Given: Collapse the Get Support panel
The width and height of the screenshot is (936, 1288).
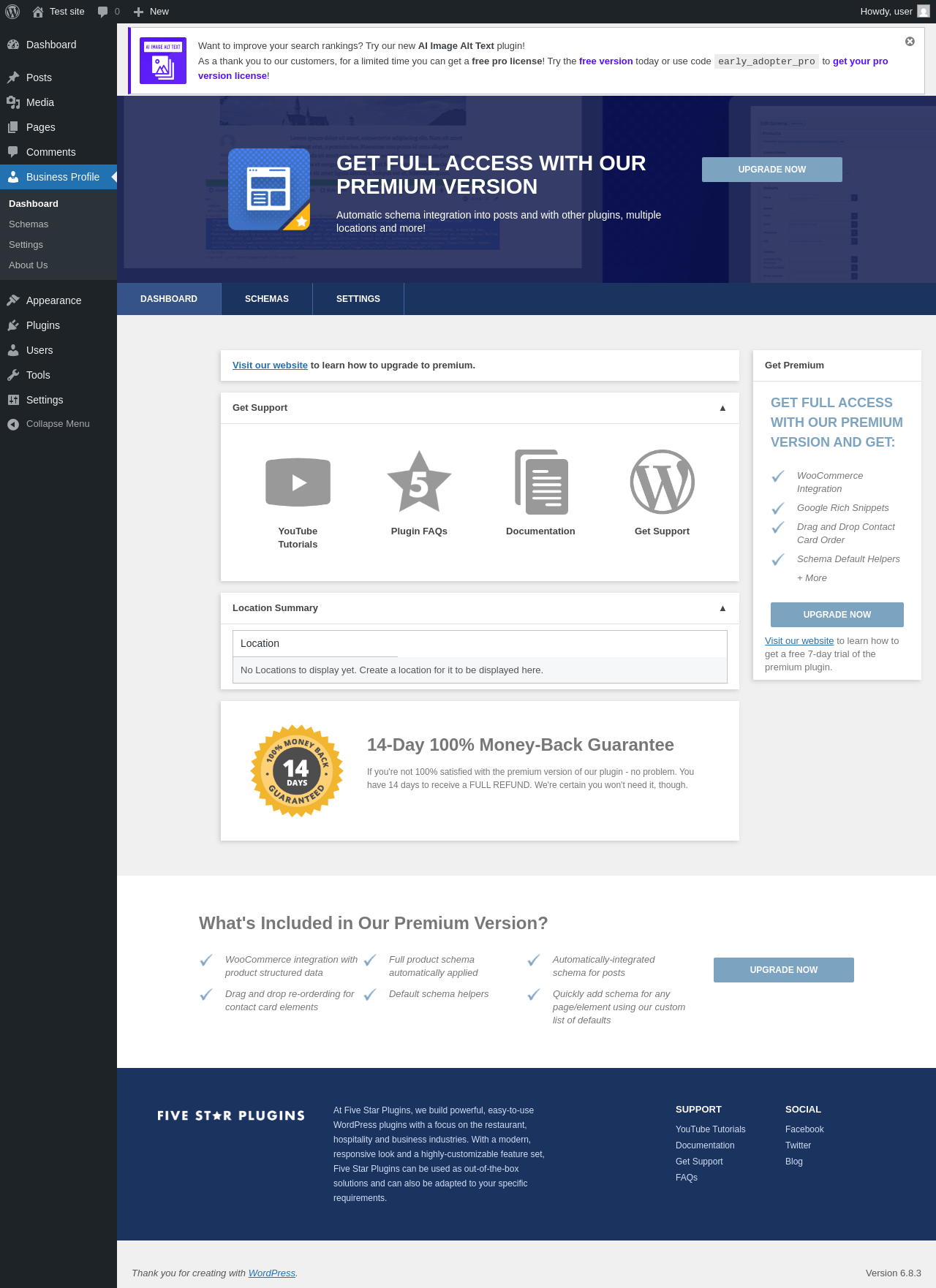Looking at the screenshot, I should (x=722, y=408).
